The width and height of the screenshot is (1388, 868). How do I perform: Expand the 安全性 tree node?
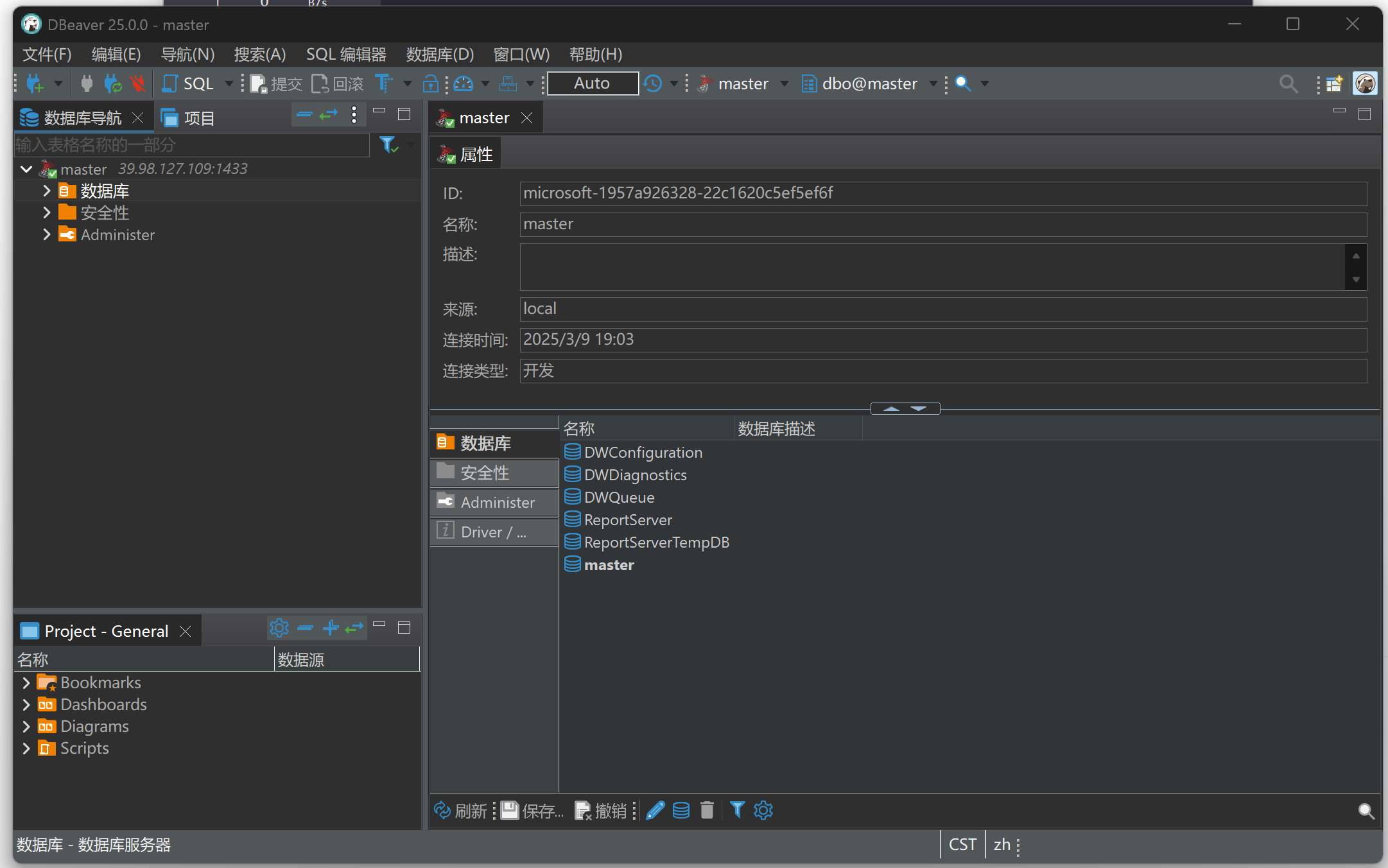tap(47, 213)
